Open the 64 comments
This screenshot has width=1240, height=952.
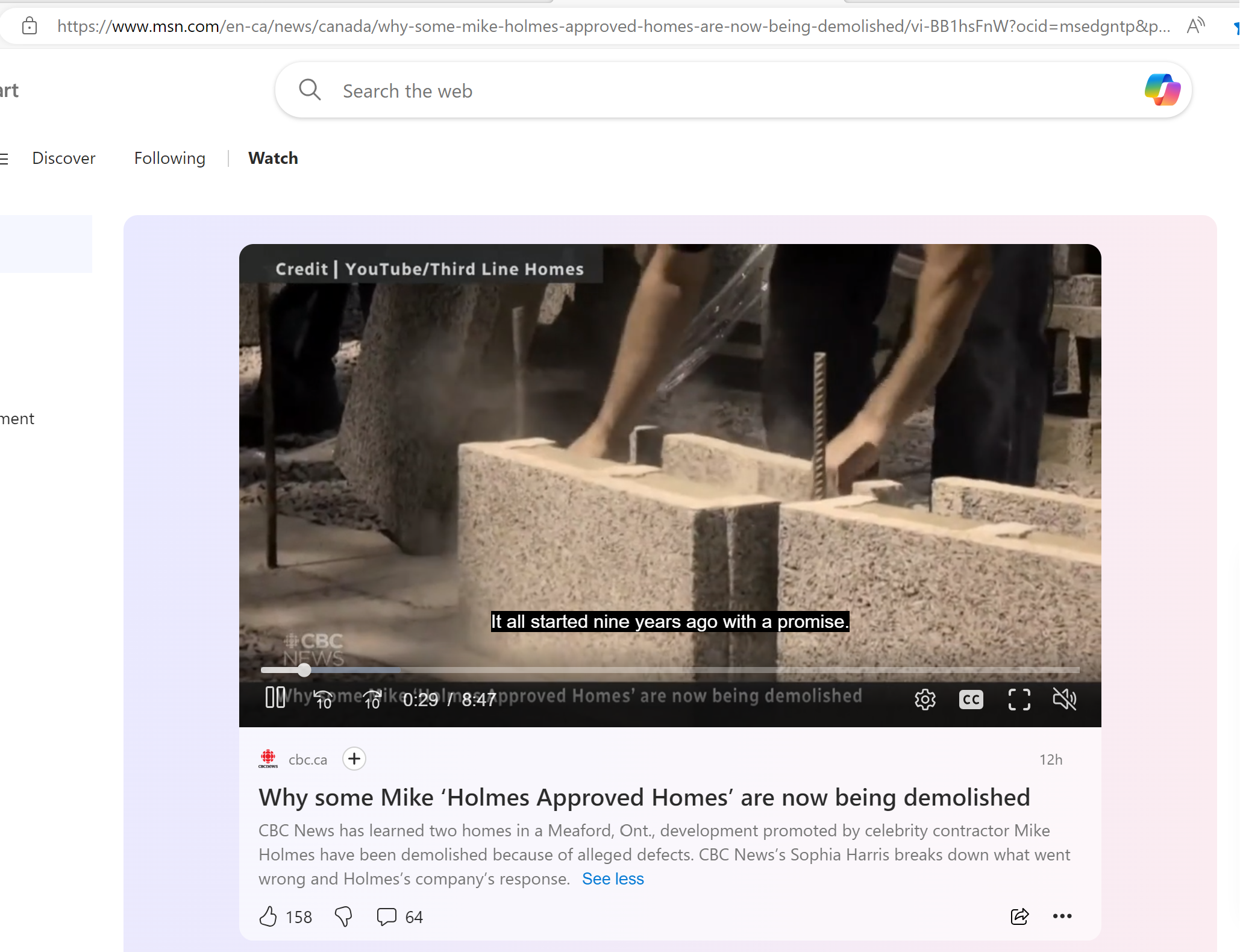(x=399, y=916)
